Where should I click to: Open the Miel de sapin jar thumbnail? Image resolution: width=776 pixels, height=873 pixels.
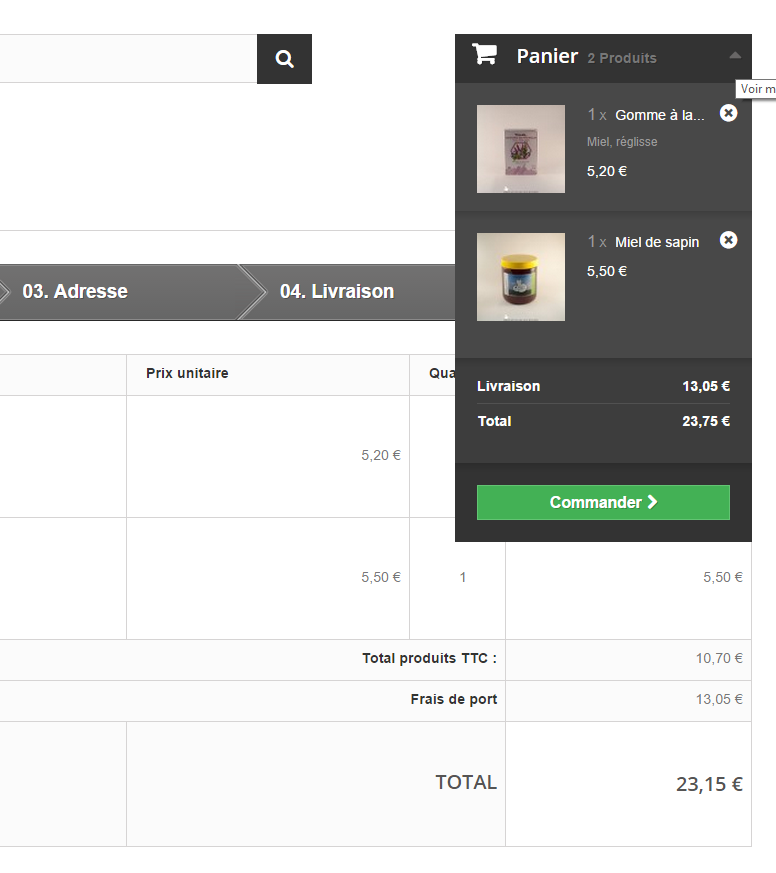point(520,277)
